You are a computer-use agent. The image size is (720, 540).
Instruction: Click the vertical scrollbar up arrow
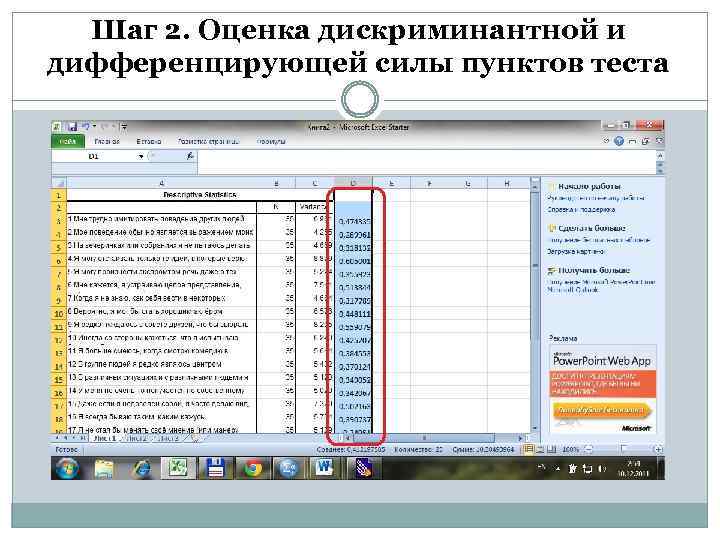(x=535, y=186)
